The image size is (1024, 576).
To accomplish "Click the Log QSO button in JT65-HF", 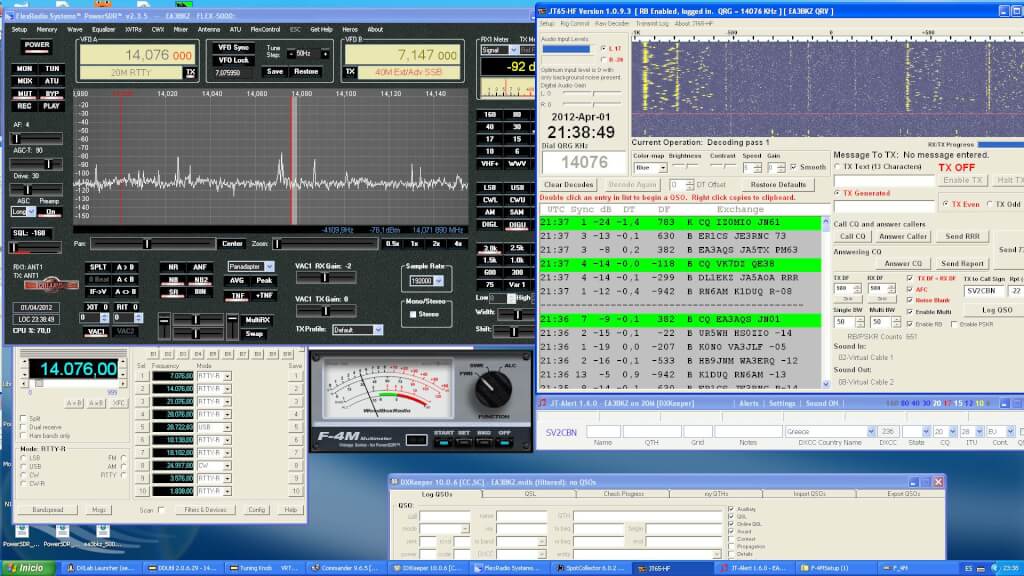I will coord(997,310).
